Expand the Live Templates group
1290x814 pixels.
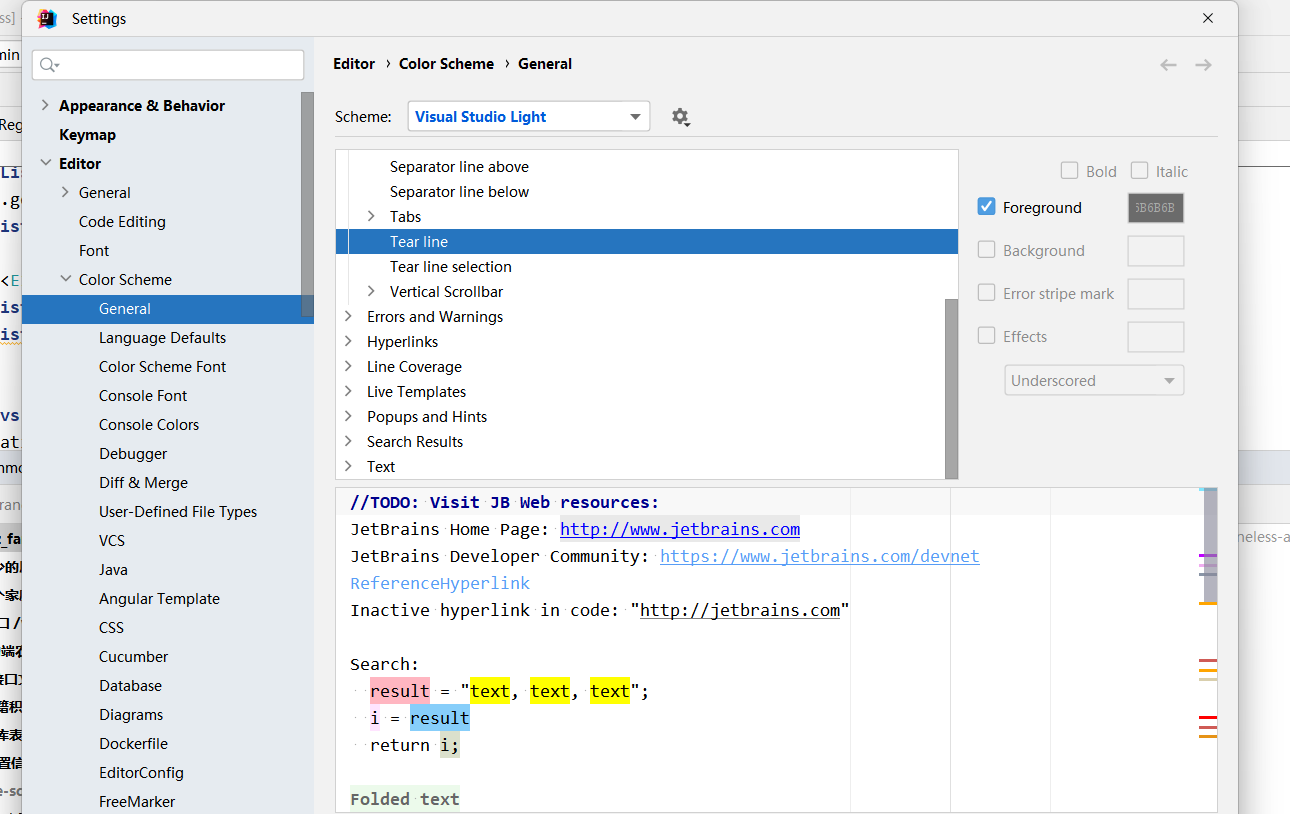click(348, 391)
